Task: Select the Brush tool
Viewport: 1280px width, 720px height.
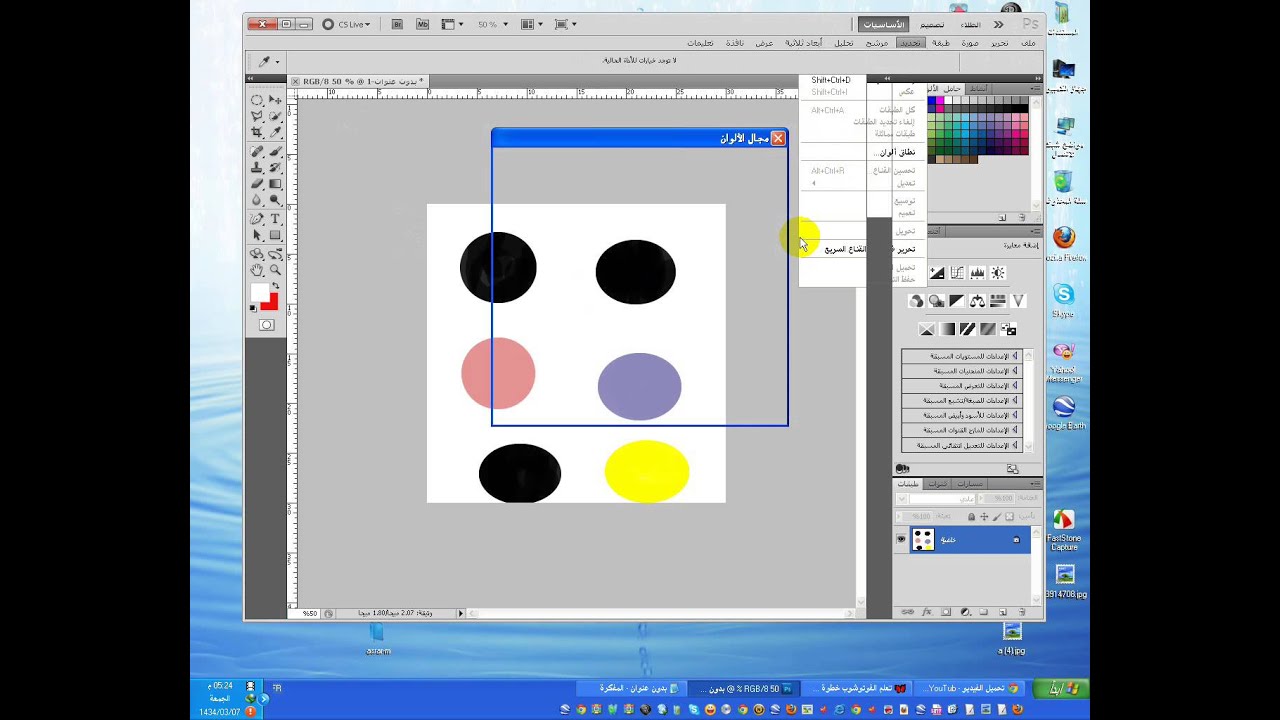Action: click(x=276, y=151)
